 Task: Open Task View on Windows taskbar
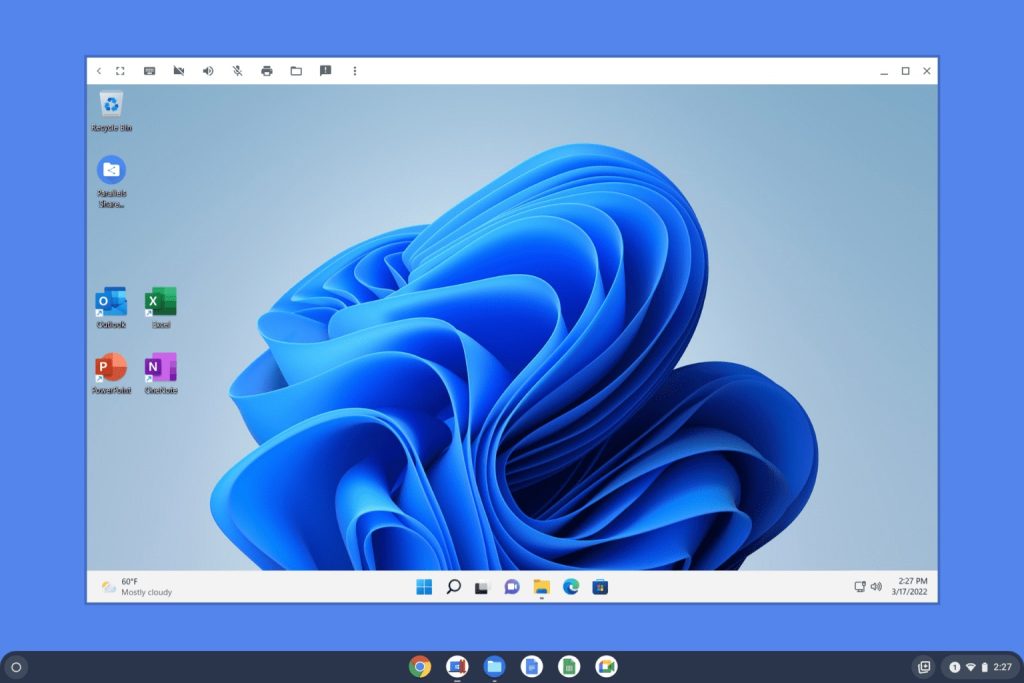(x=482, y=588)
